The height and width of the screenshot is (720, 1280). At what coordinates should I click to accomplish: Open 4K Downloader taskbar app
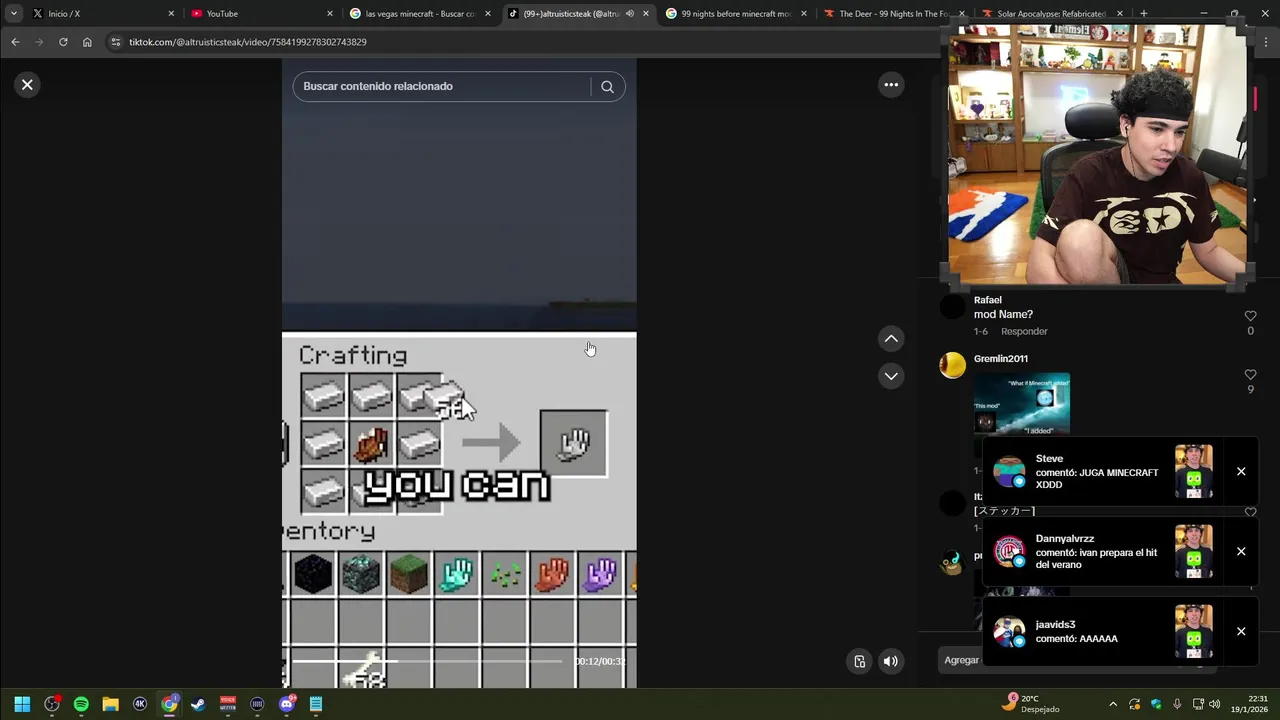pos(140,704)
